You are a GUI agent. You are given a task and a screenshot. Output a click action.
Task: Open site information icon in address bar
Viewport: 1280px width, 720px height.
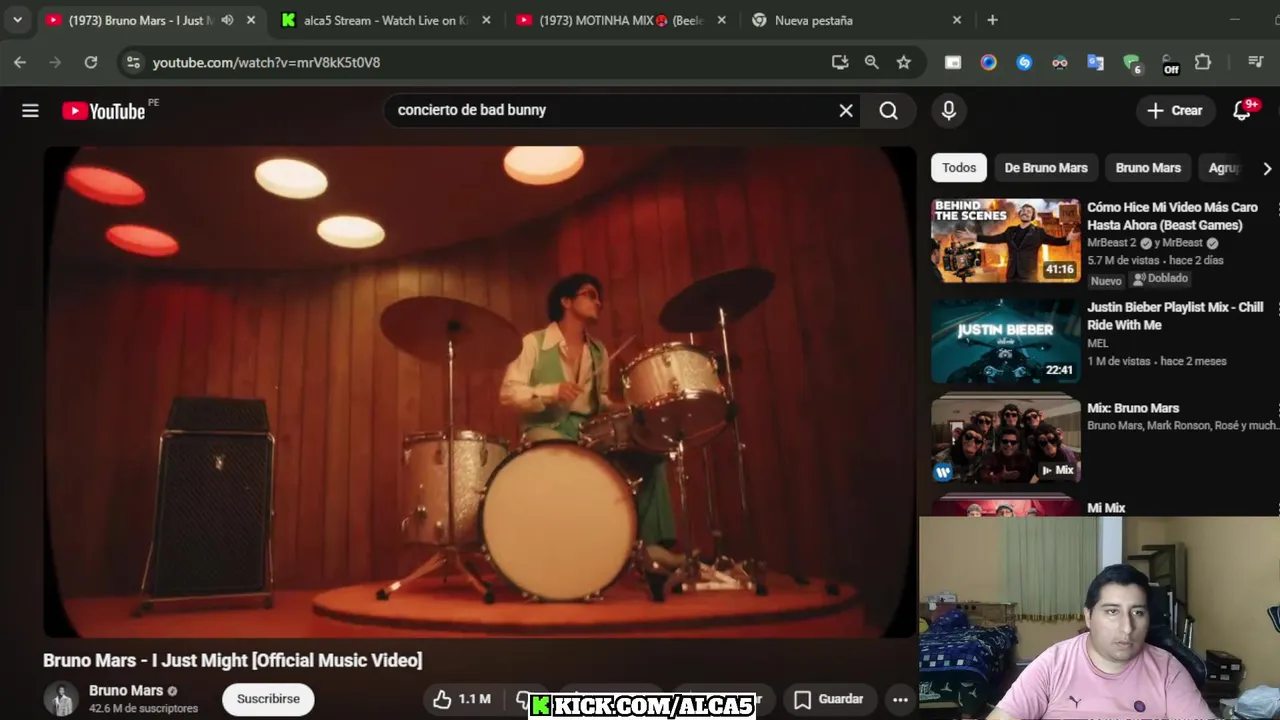click(132, 62)
